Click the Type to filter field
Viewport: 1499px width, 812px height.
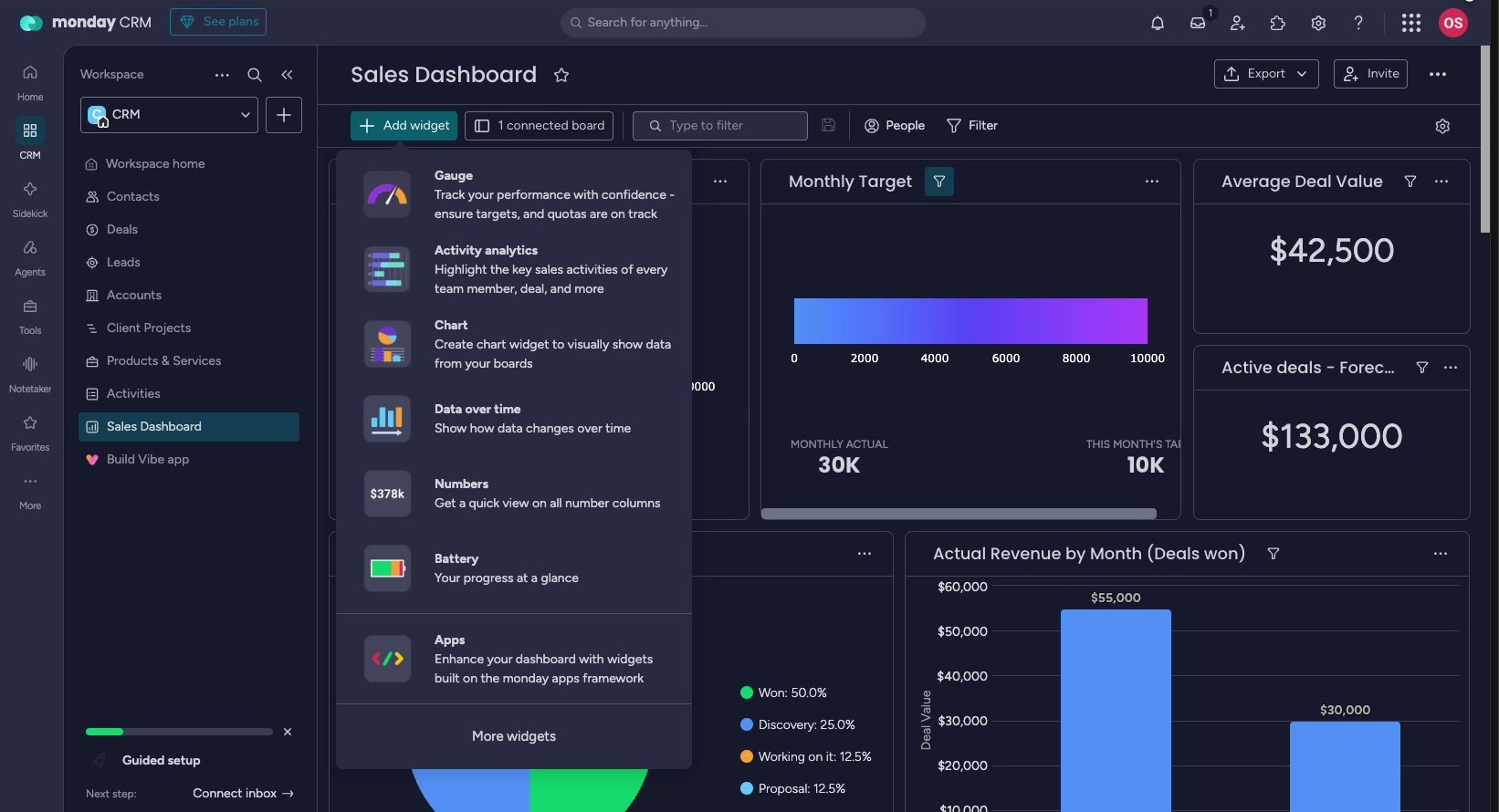pos(720,126)
